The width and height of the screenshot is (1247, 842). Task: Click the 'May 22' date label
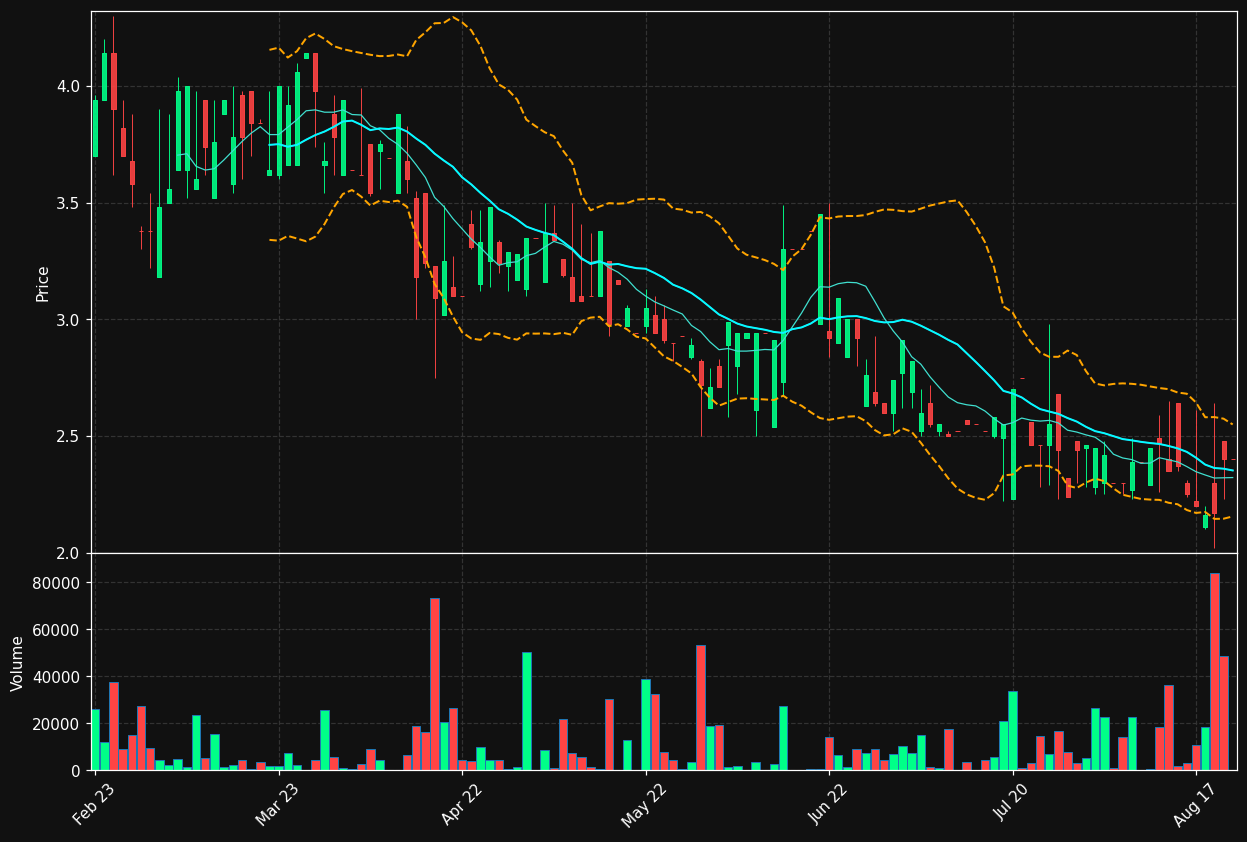[643, 803]
